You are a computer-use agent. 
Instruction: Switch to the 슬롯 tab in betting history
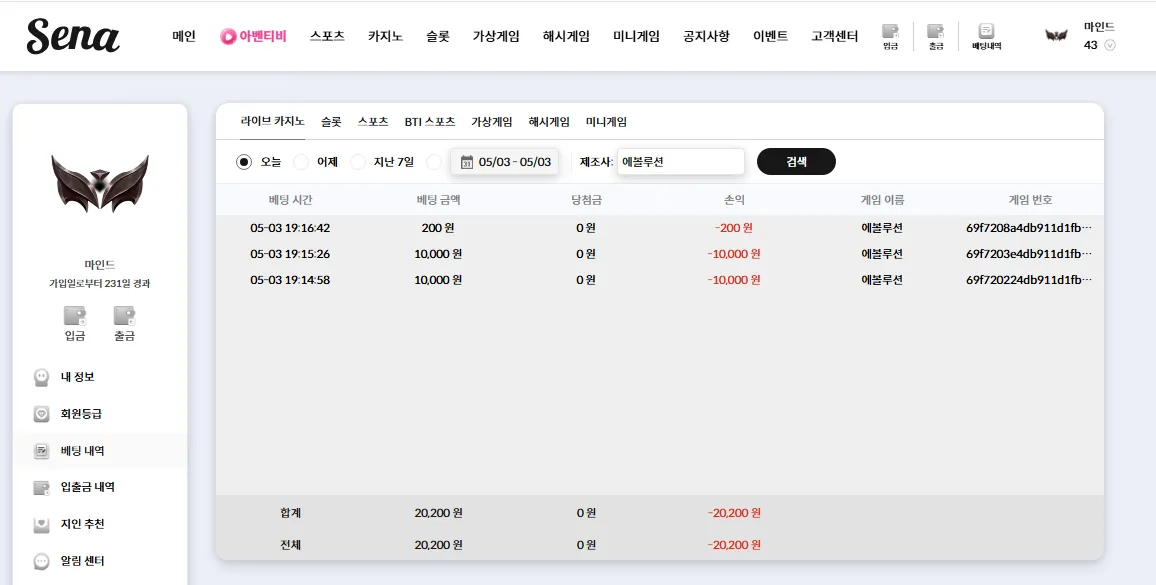pyautogui.click(x=331, y=122)
